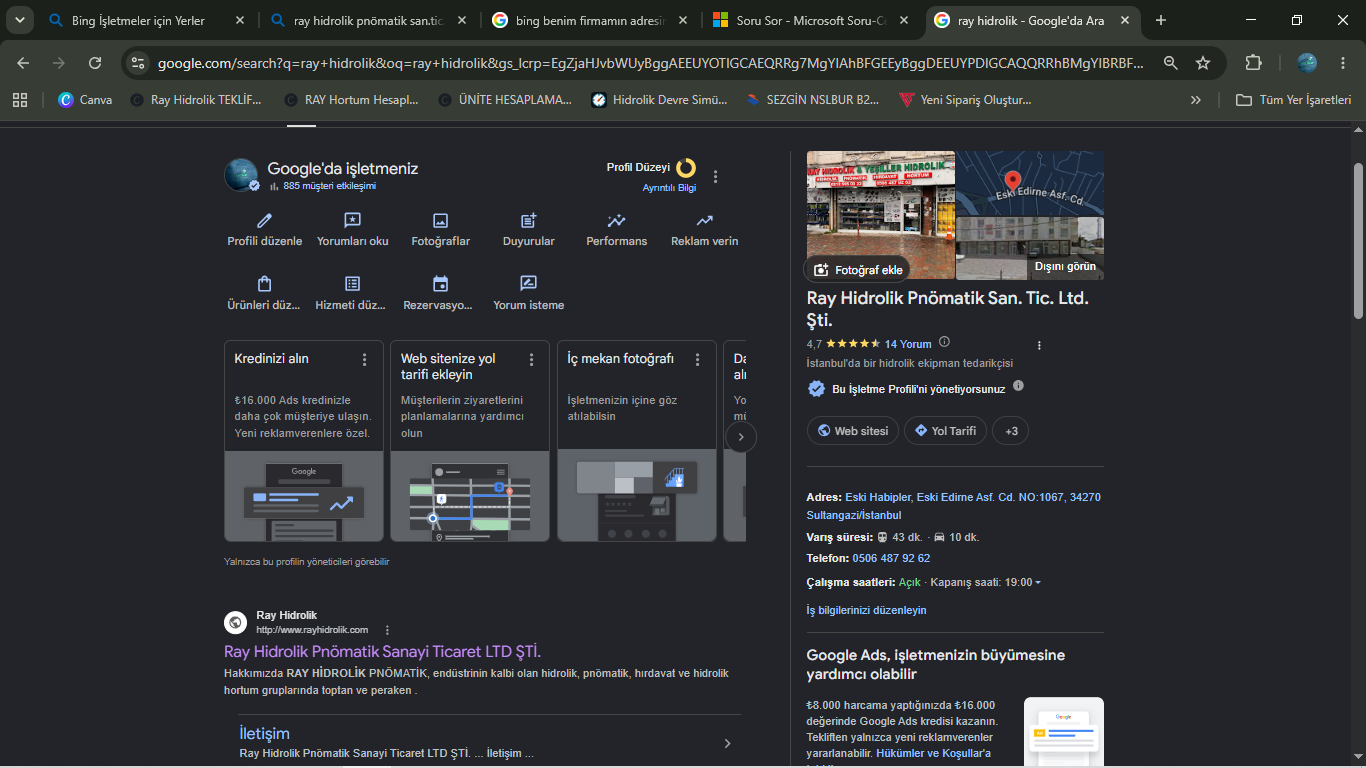This screenshot has height=768, width=1366.
Task: Open the tab search dropdown arrow
Action: coord(19,20)
